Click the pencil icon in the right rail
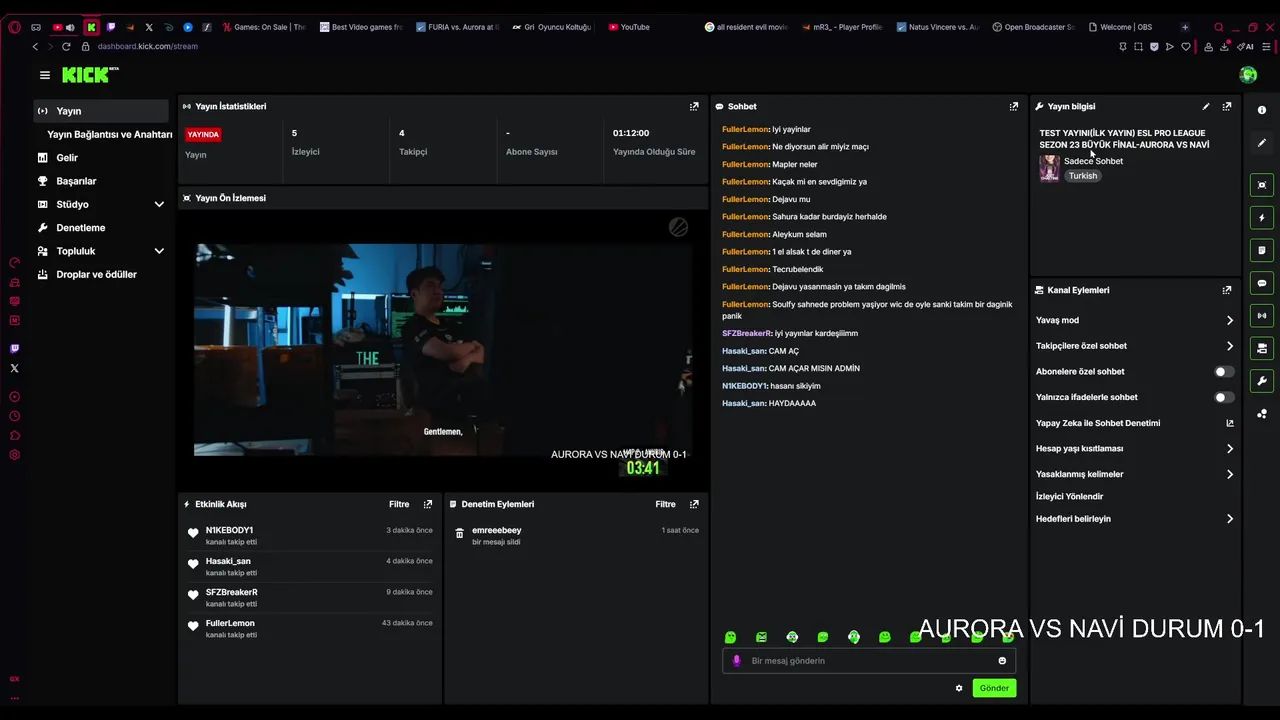This screenshot has width=1280, height=720. [1262, 143]
